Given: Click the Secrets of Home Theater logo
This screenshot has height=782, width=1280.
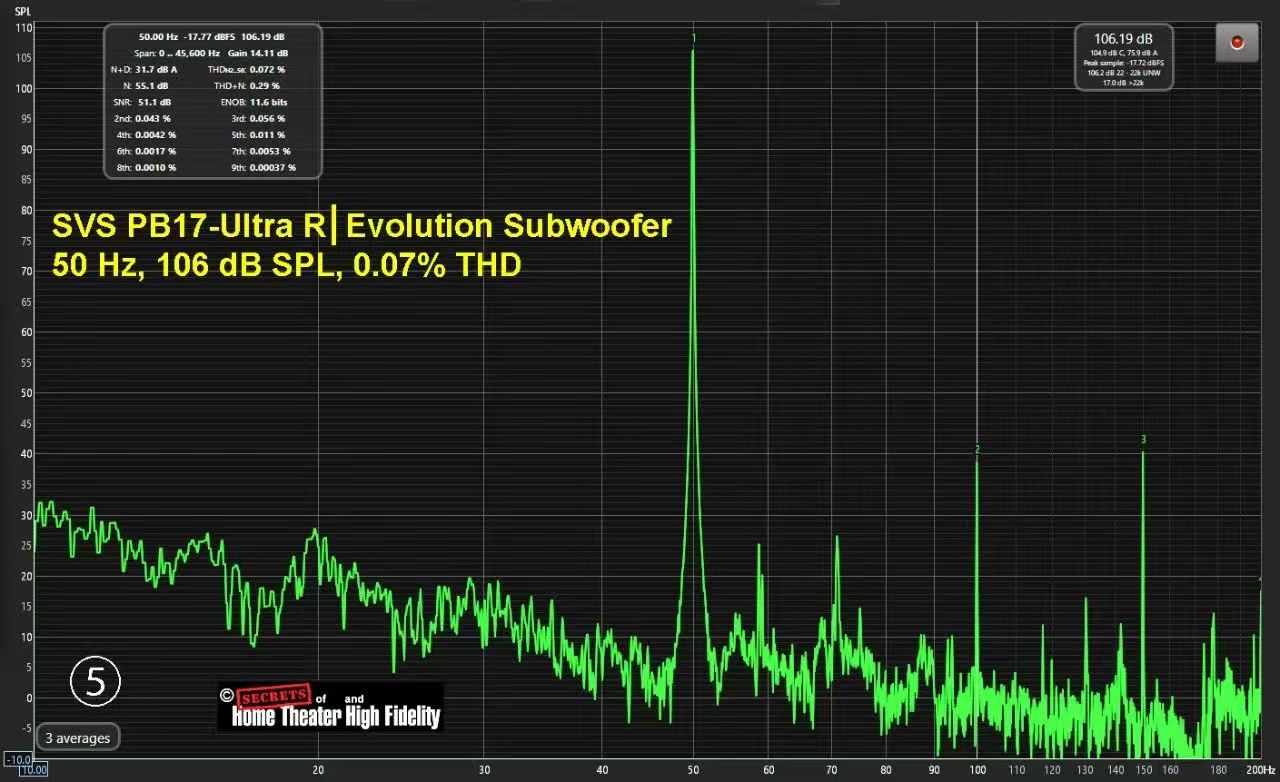Looking at the screenshot, I should click(x=330, y=707).
